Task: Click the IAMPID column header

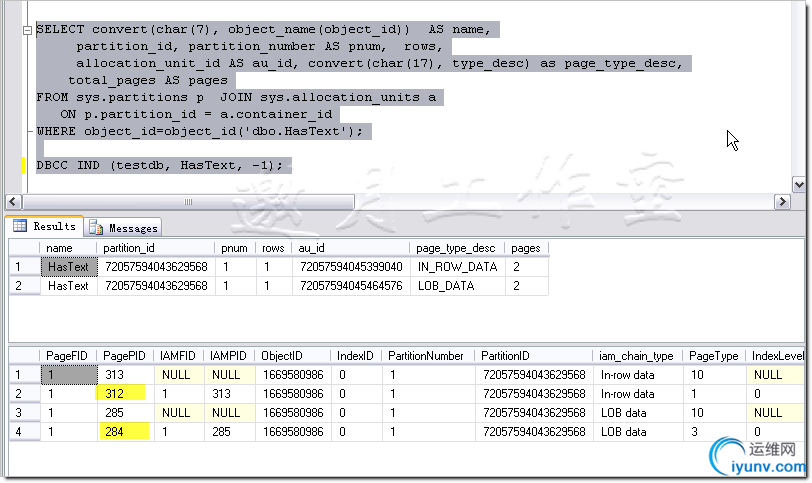Action: 229,356
